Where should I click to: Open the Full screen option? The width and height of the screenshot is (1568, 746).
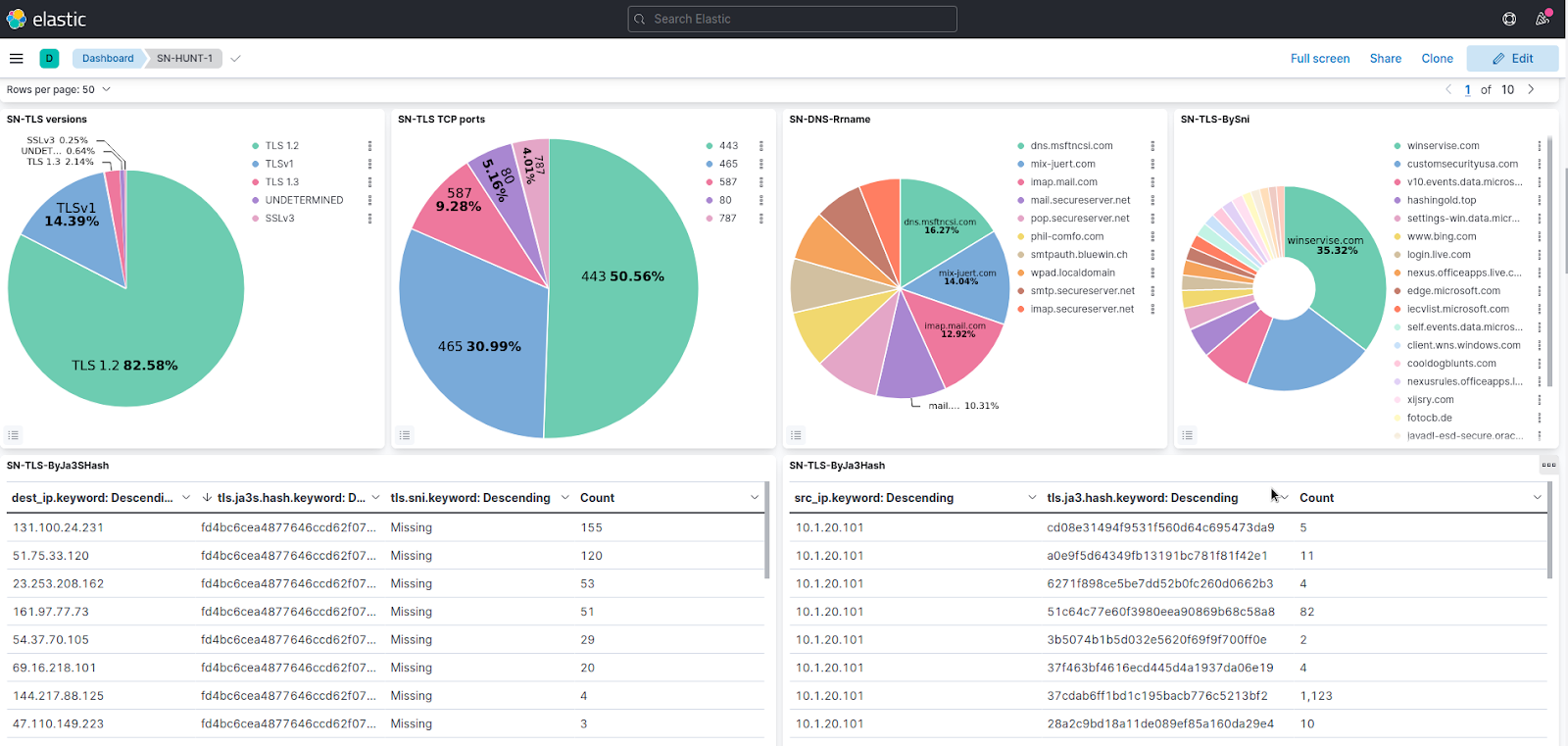[x=1320, y=59]
